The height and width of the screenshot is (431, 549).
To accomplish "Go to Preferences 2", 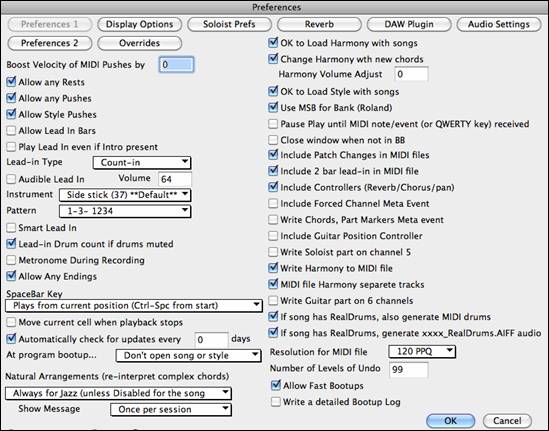I will (x=50, y=43).
